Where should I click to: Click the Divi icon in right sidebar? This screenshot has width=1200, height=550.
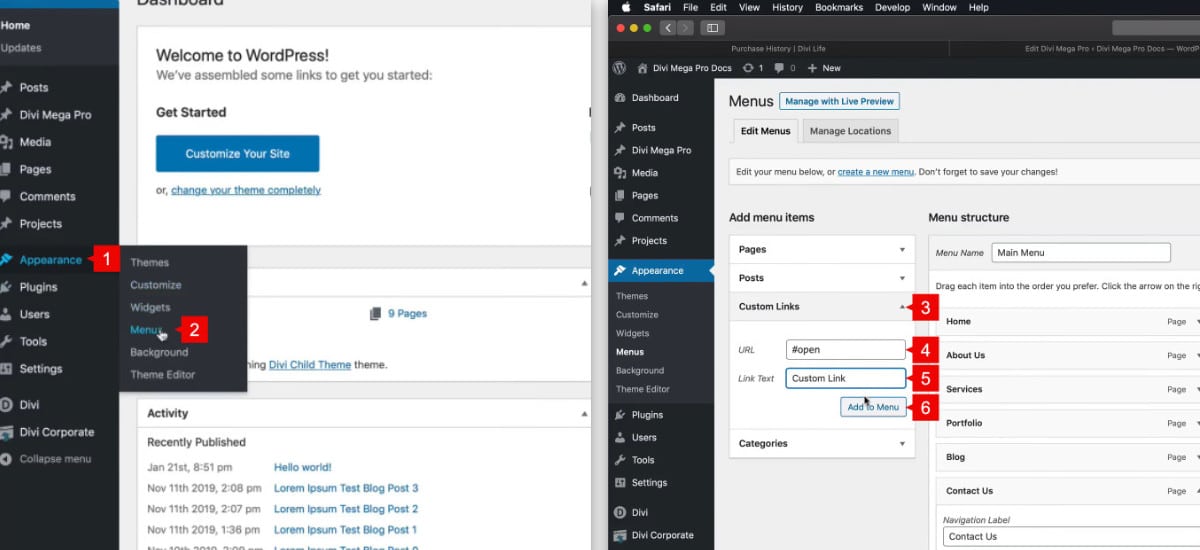pyautogui.click(x=620, y=512)
